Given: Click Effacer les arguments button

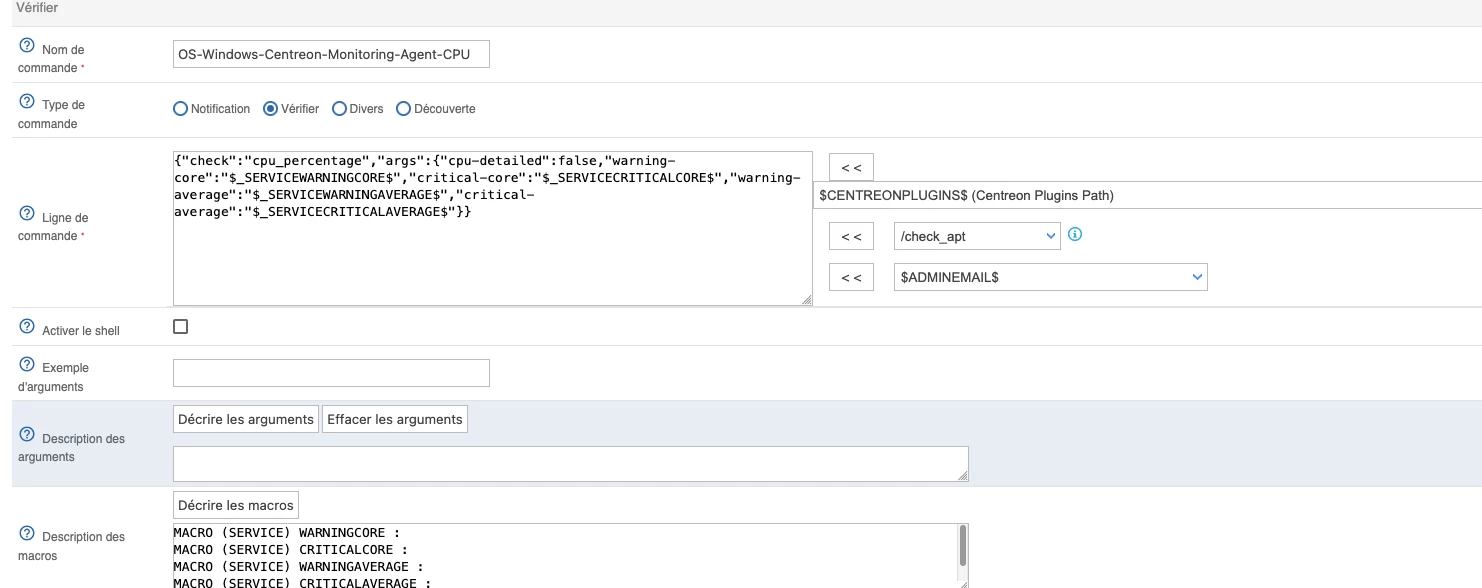Looking at the screenshot, I should 395,419.
